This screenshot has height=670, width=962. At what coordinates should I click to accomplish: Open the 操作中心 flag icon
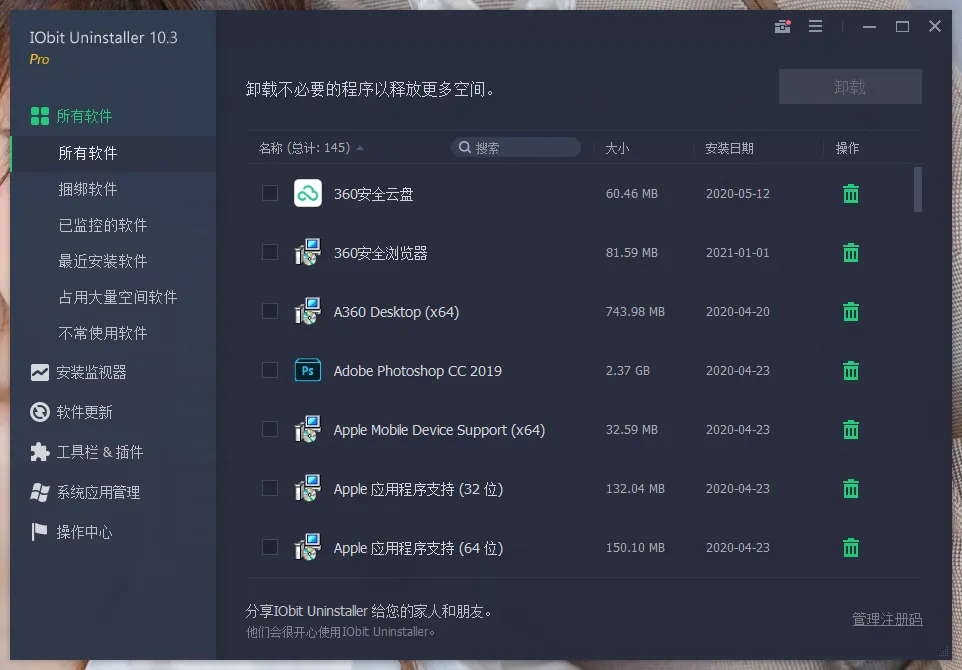[39, 532]
